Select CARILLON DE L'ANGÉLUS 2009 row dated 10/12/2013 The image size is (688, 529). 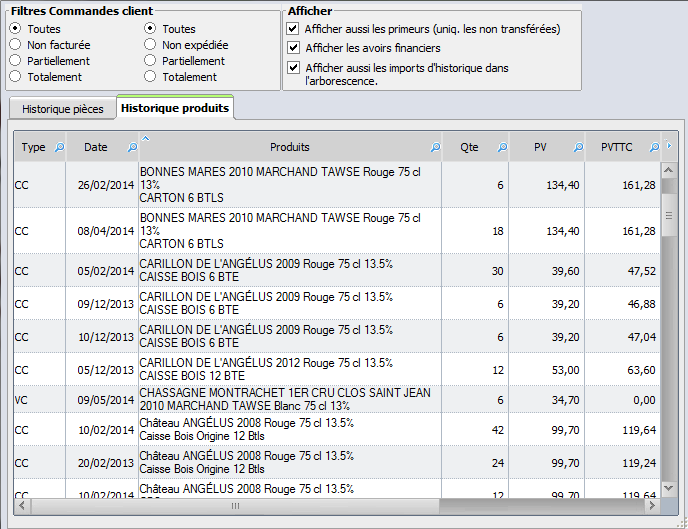pyautogui.click(x=337, y=336)
